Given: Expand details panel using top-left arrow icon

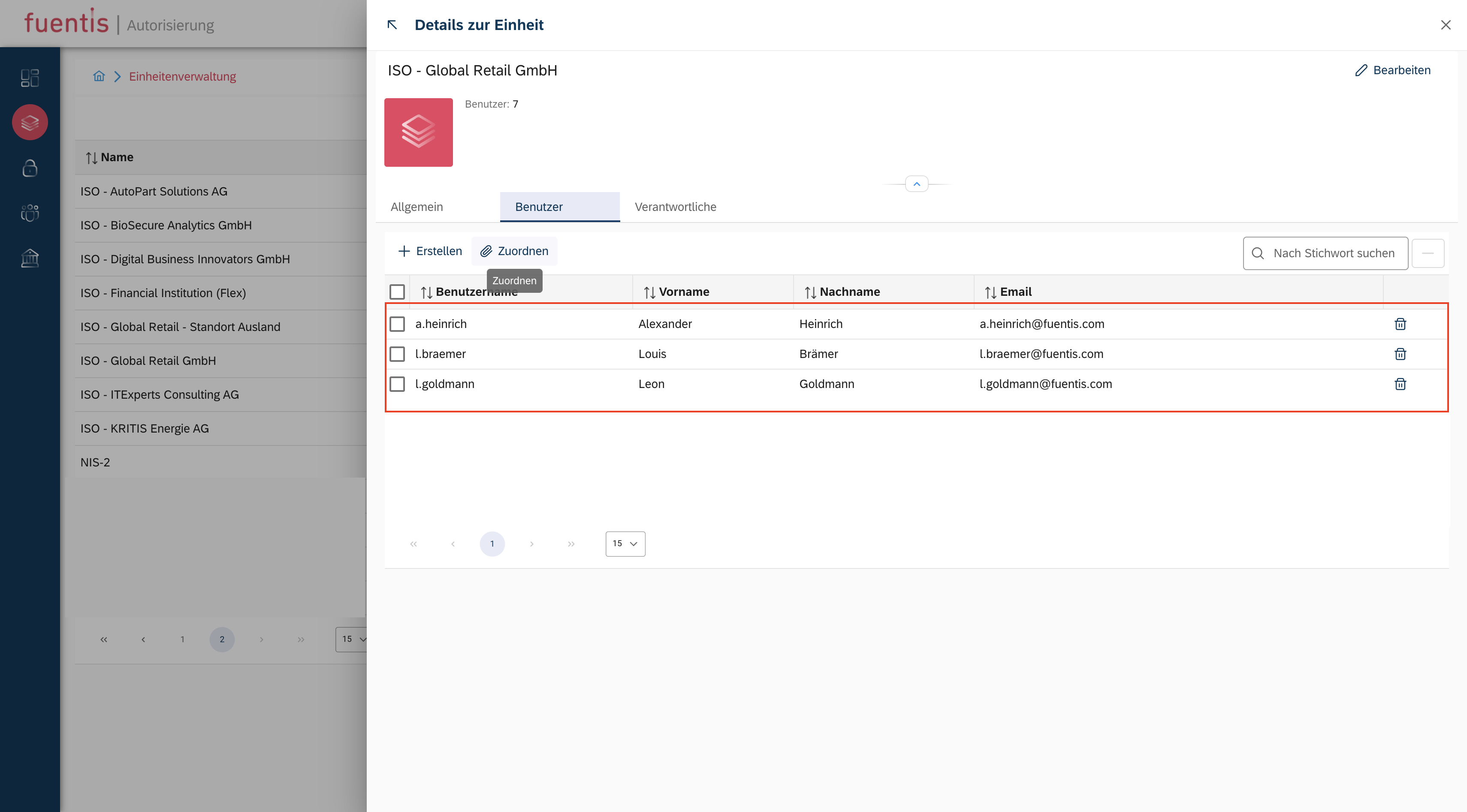Looking at the screenshot, I should (392, 24).
